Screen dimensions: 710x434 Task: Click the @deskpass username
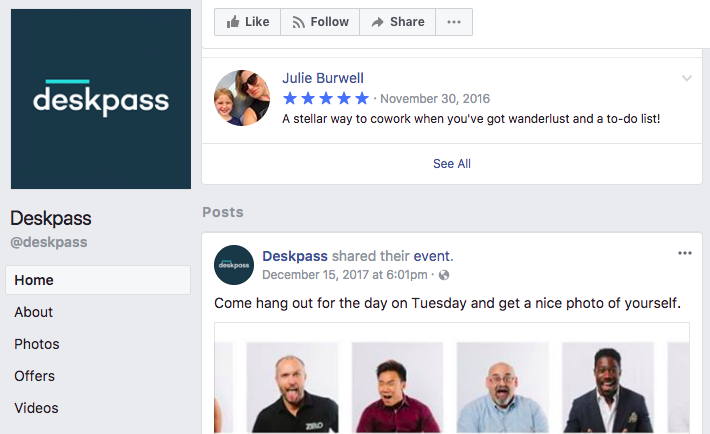click(49, 242)
